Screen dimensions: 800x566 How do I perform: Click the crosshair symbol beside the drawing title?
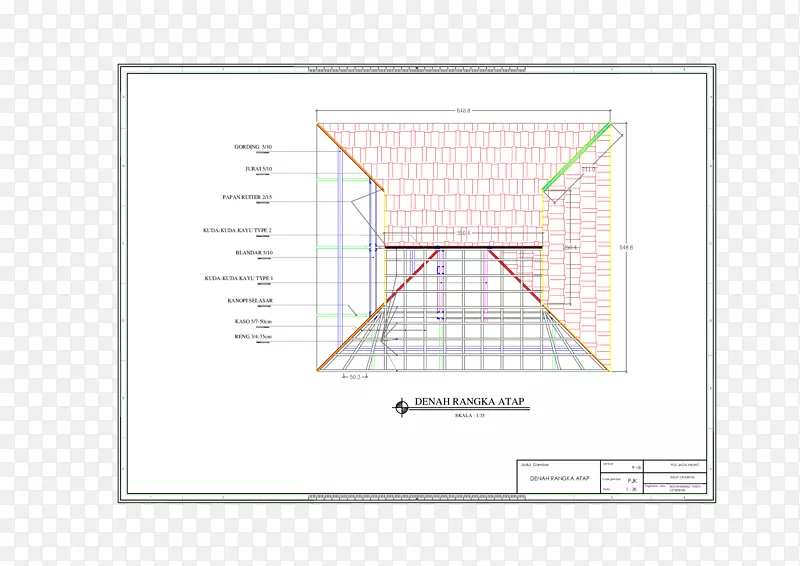click(x=401, y=405)
